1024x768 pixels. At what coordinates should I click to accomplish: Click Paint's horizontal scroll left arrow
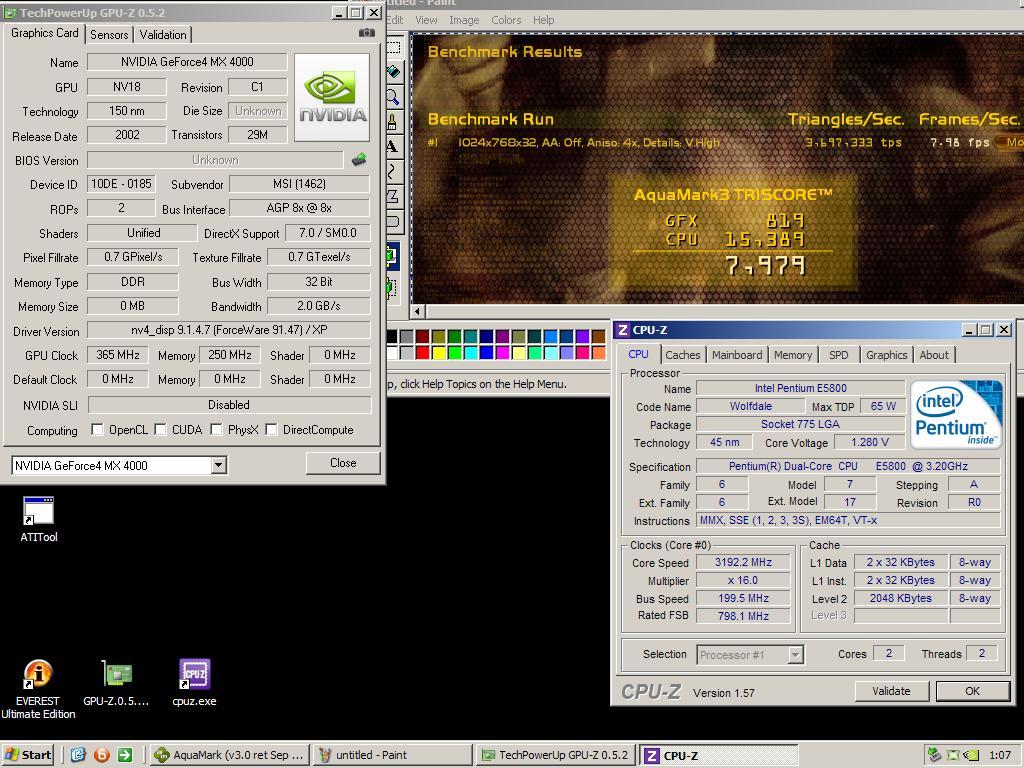point(417,311)
